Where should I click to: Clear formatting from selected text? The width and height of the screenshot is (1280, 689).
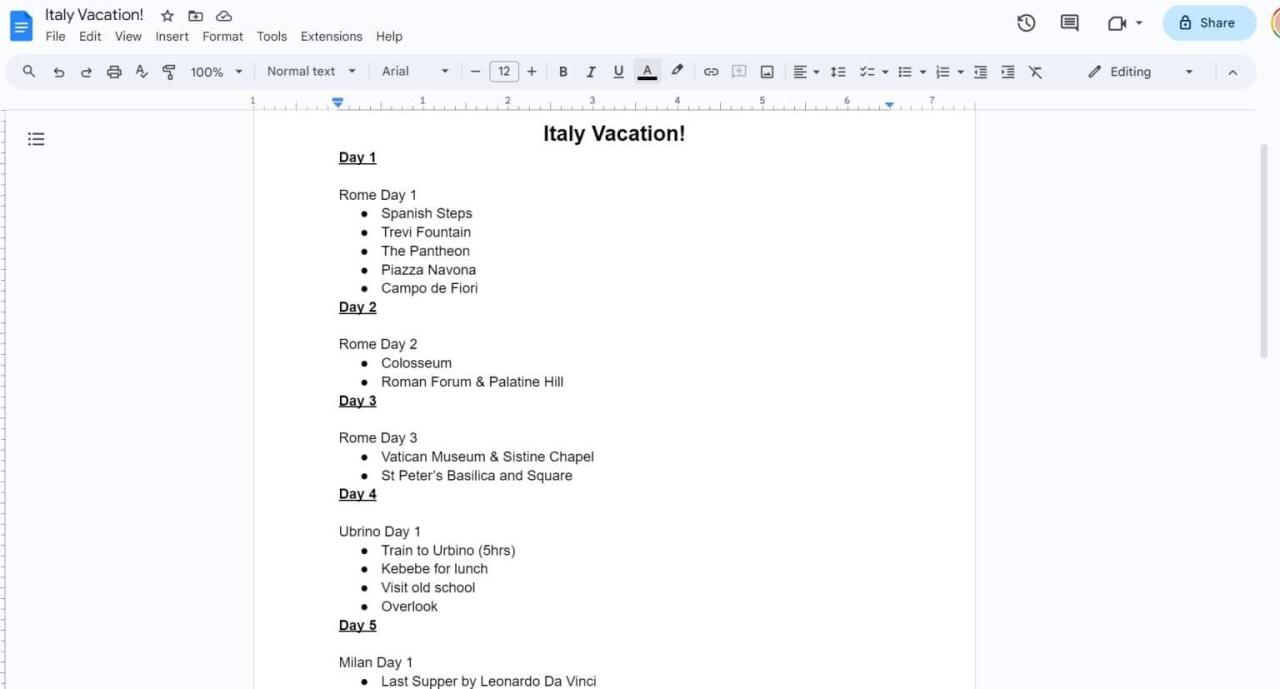[1035, 71]
